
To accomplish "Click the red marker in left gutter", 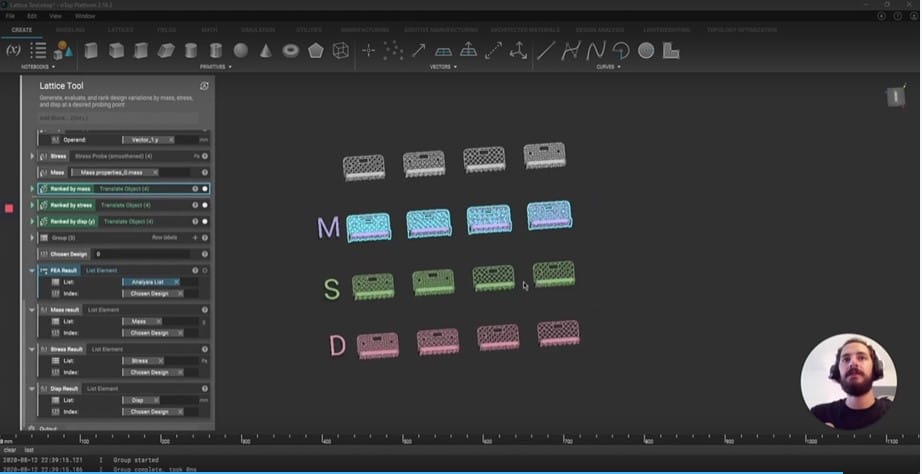I will (x=9, y=208).
